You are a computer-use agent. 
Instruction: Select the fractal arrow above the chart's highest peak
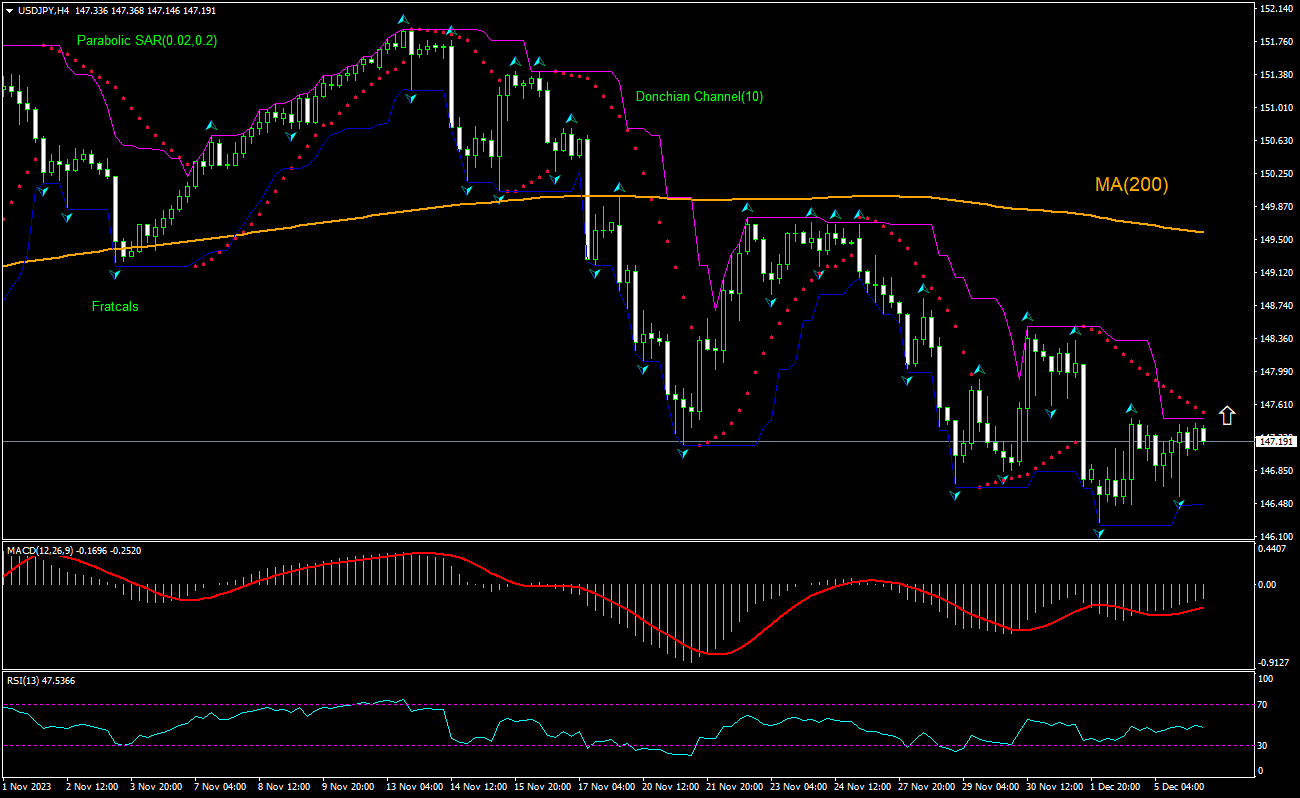403,20
